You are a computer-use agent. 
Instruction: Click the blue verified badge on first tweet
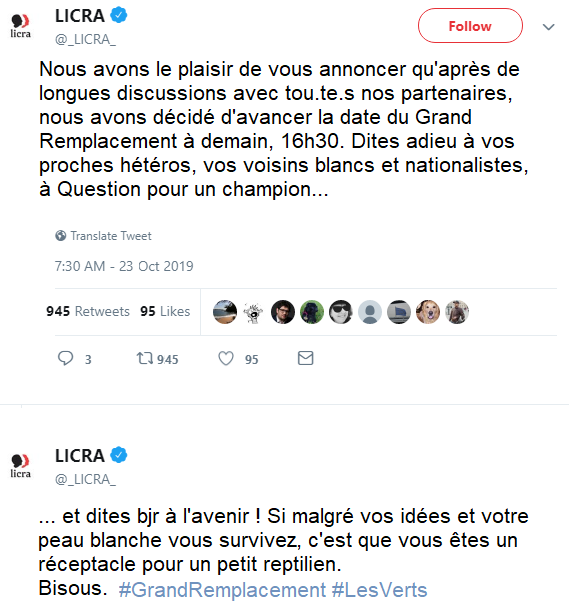[119, 15]
